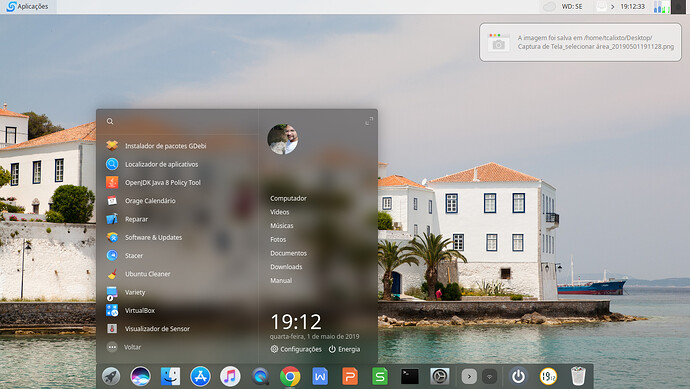This screenshot has height=389, width=690.
Task: Launch Google Chrome from the dock
Action: (290, 377)
